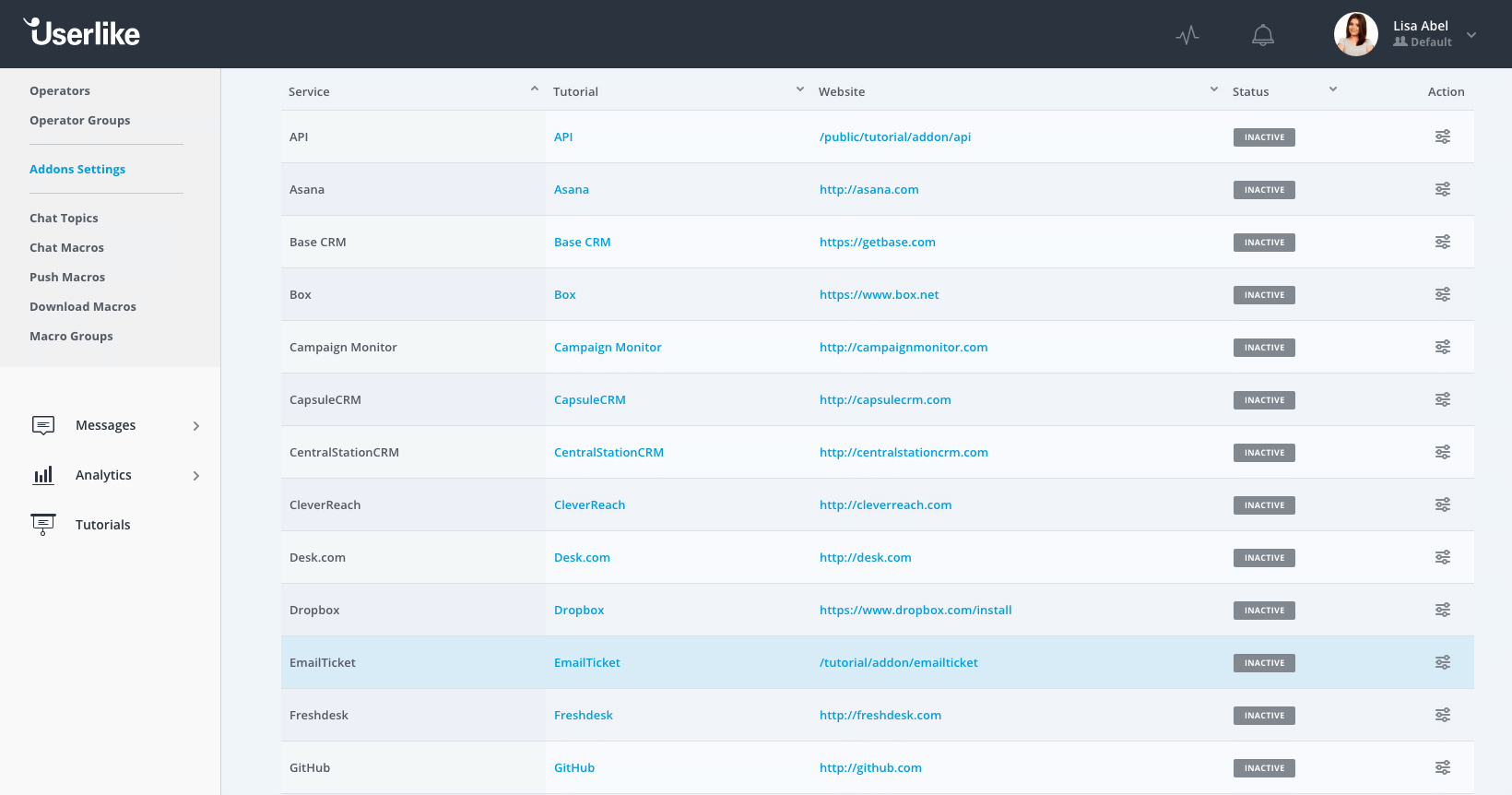Open the CleverReach tutorial link
The height and width of the screenshot is (795, 1512).
[590, 505]
